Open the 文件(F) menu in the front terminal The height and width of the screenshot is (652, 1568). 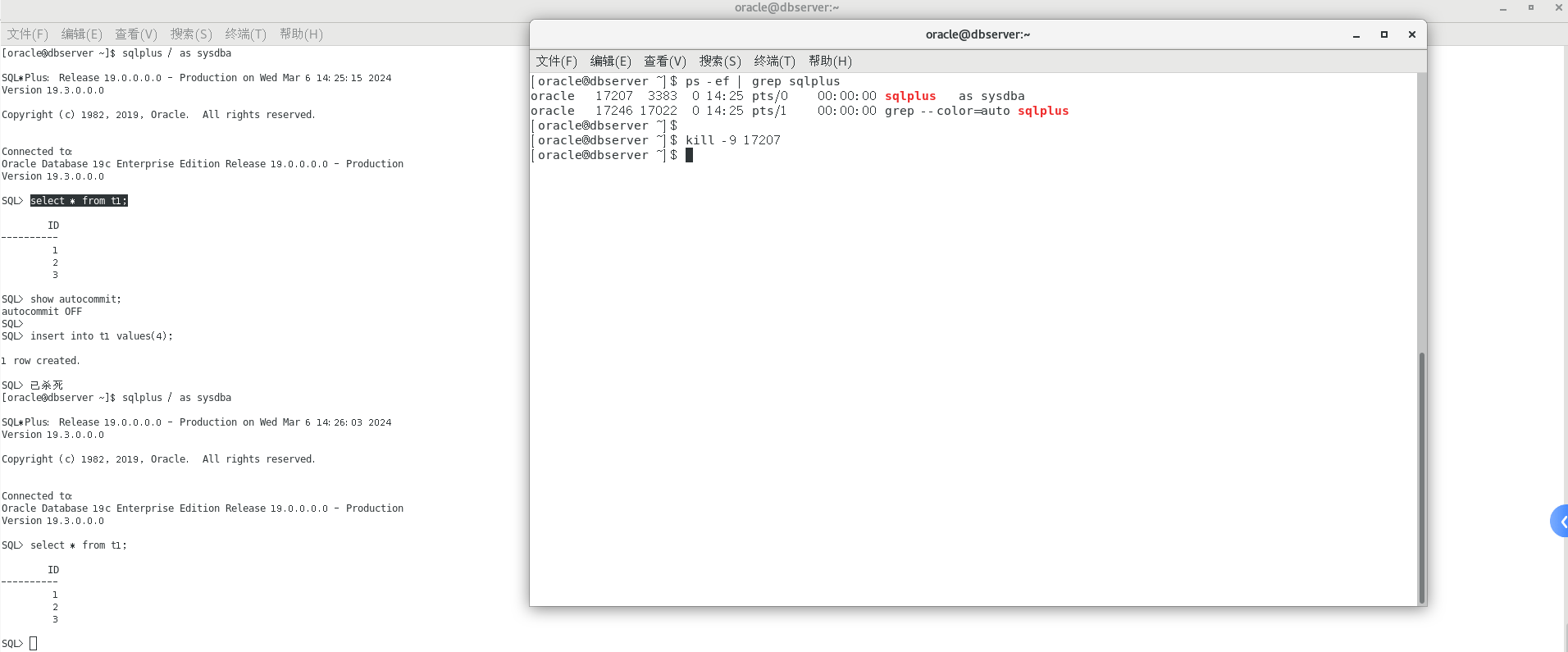pos(556,62)
